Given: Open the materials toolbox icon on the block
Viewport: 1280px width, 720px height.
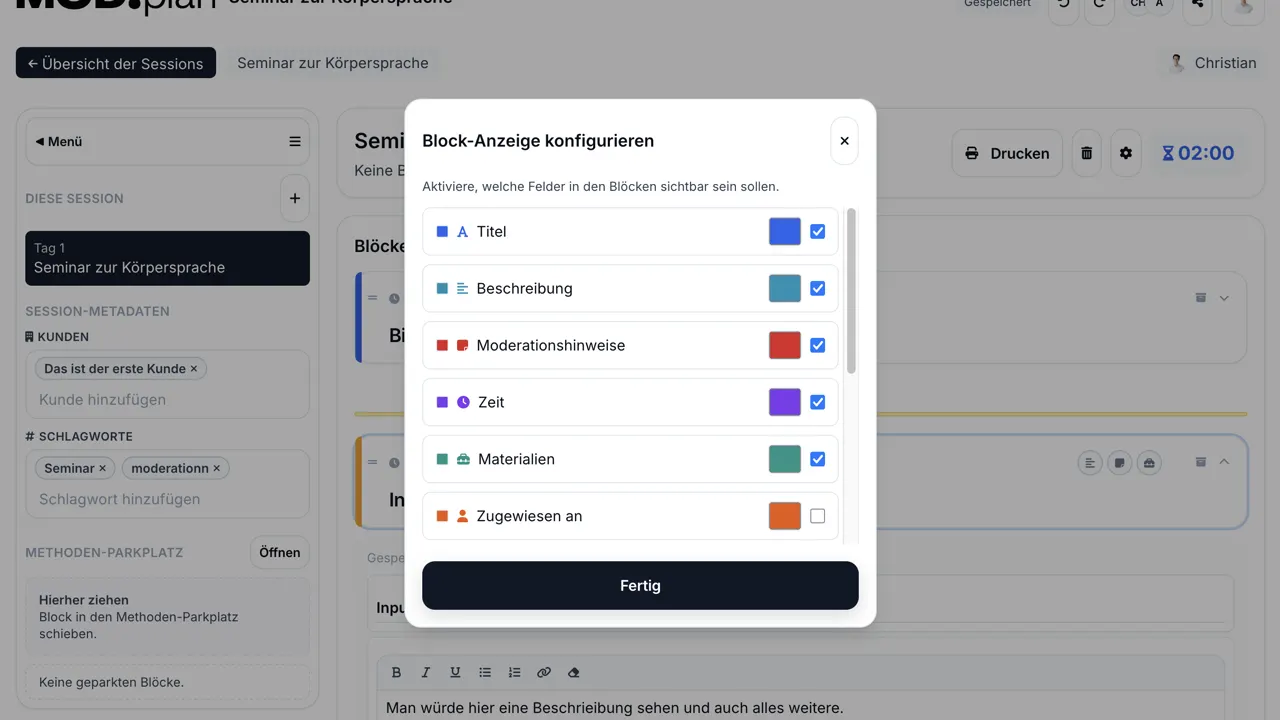Looking at the screenshot, I should (x=1149, y=462).
